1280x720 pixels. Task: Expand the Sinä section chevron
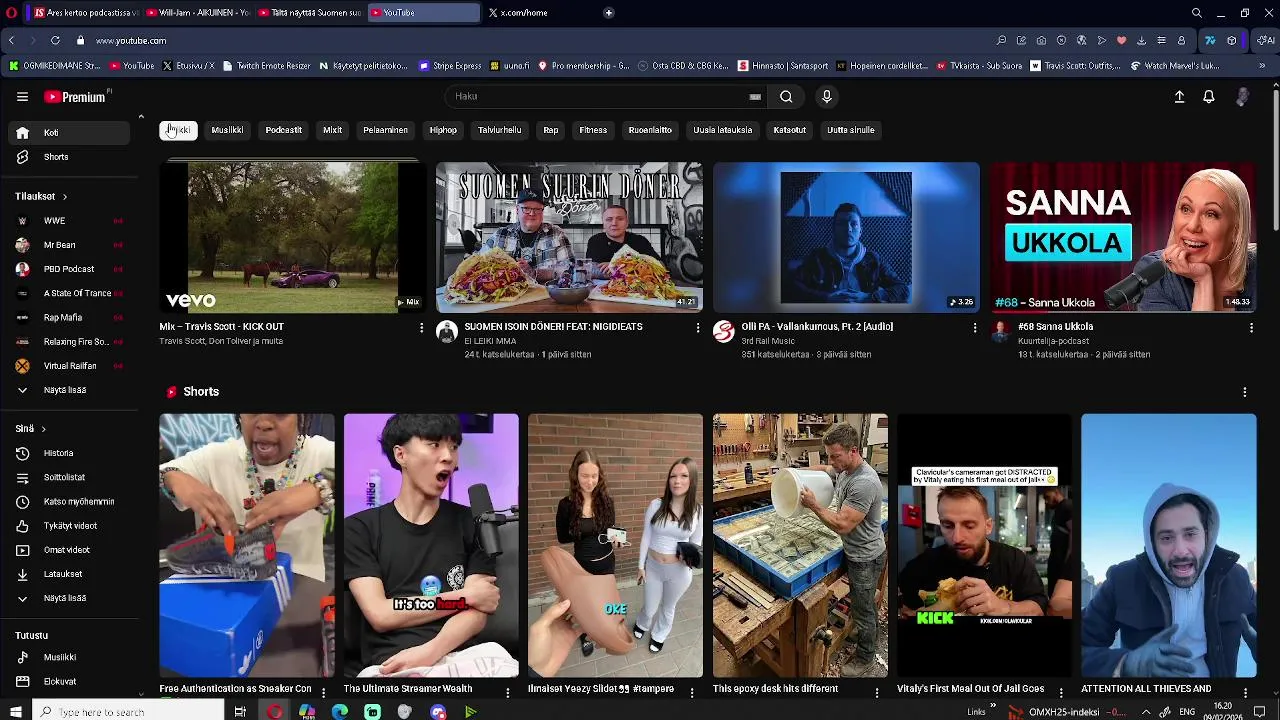click(x=43, y=429)
